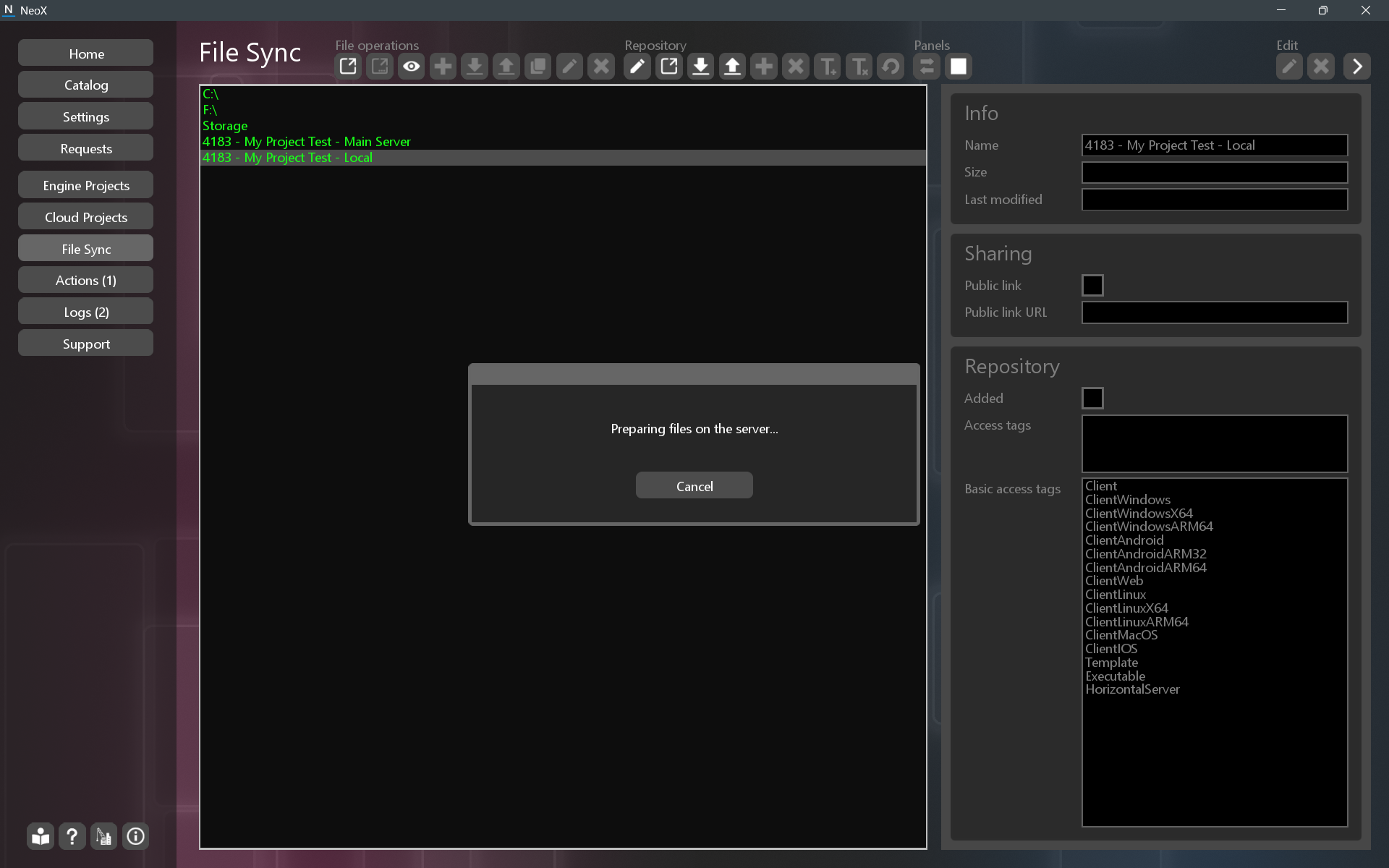Image resolution: width=1389 pixels, height=868 pixels.
Task: Click the swap panels arrows icon
Action: [x=927, y=67]
